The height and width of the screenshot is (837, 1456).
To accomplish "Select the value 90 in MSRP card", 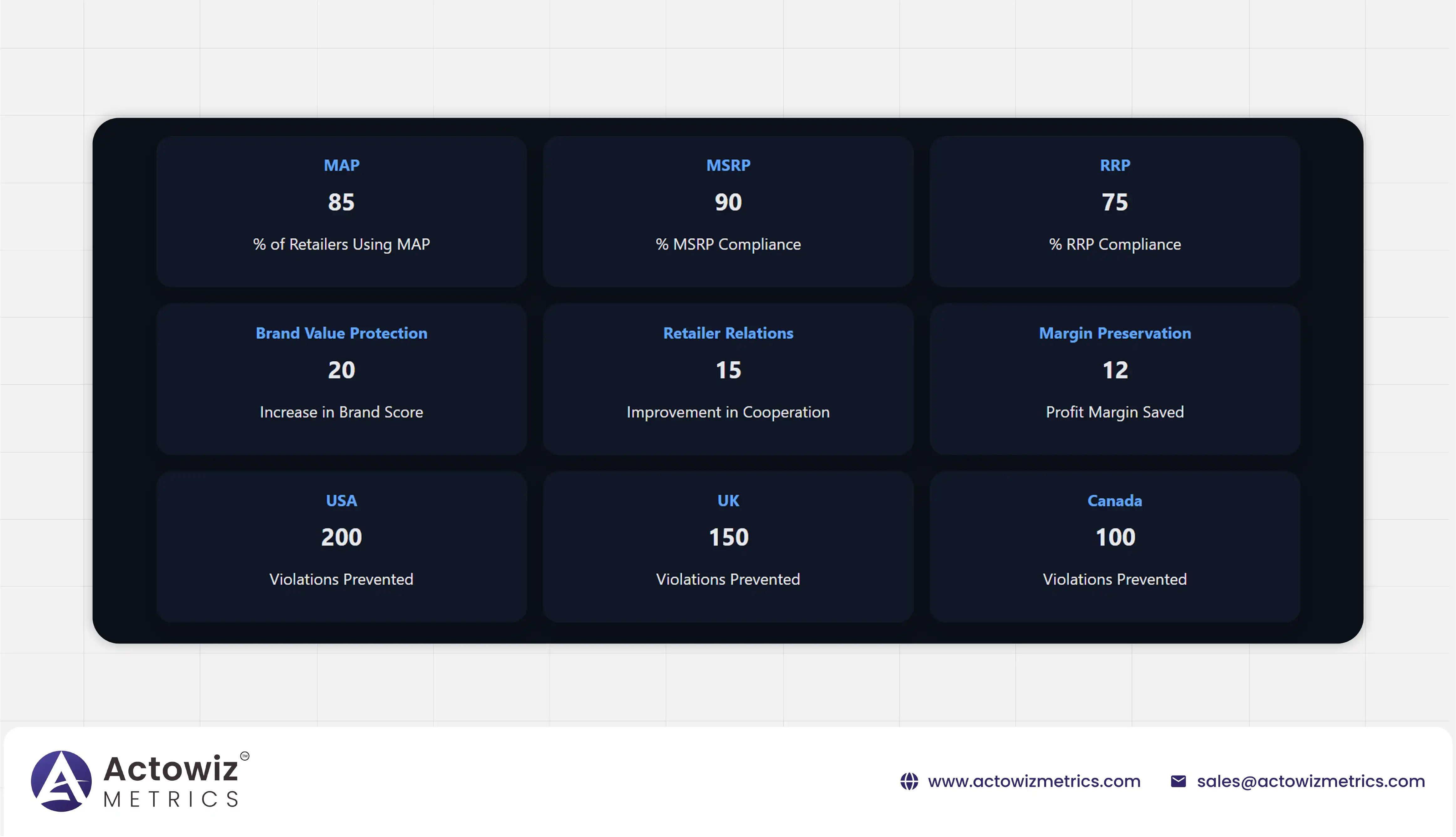I will [728, 202].
